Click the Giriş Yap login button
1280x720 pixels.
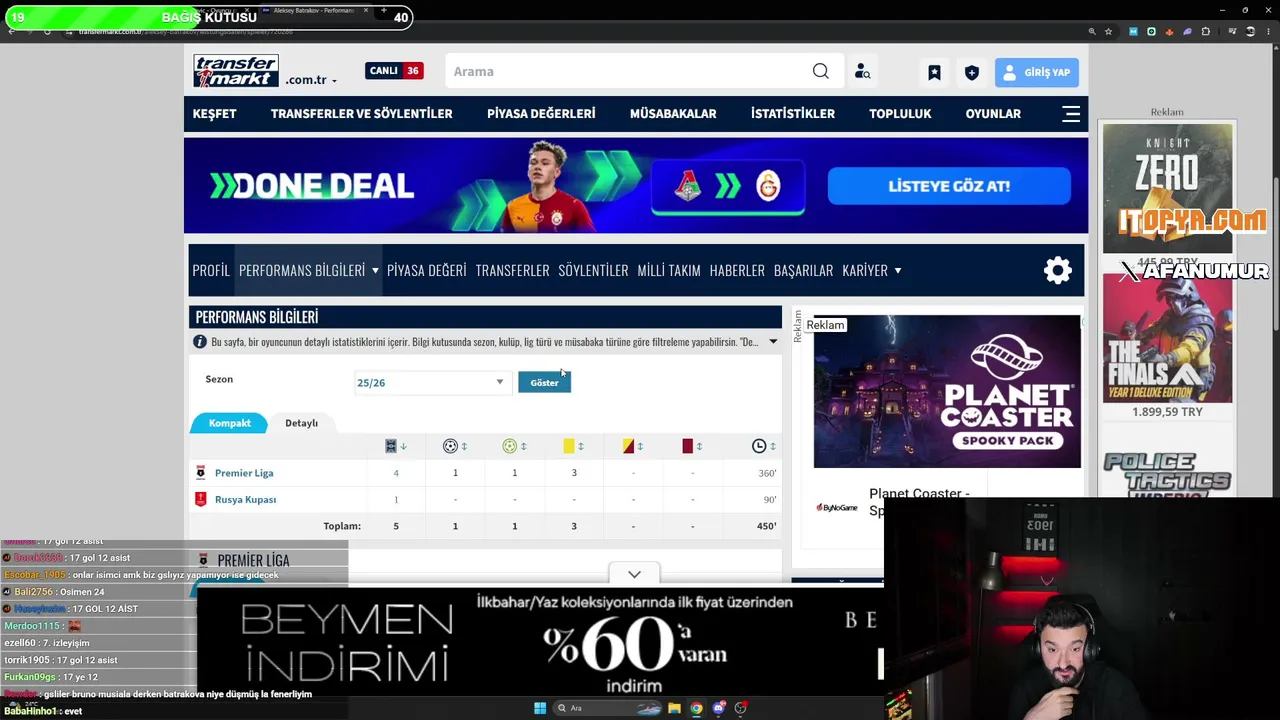click(x=1037, y=72)
